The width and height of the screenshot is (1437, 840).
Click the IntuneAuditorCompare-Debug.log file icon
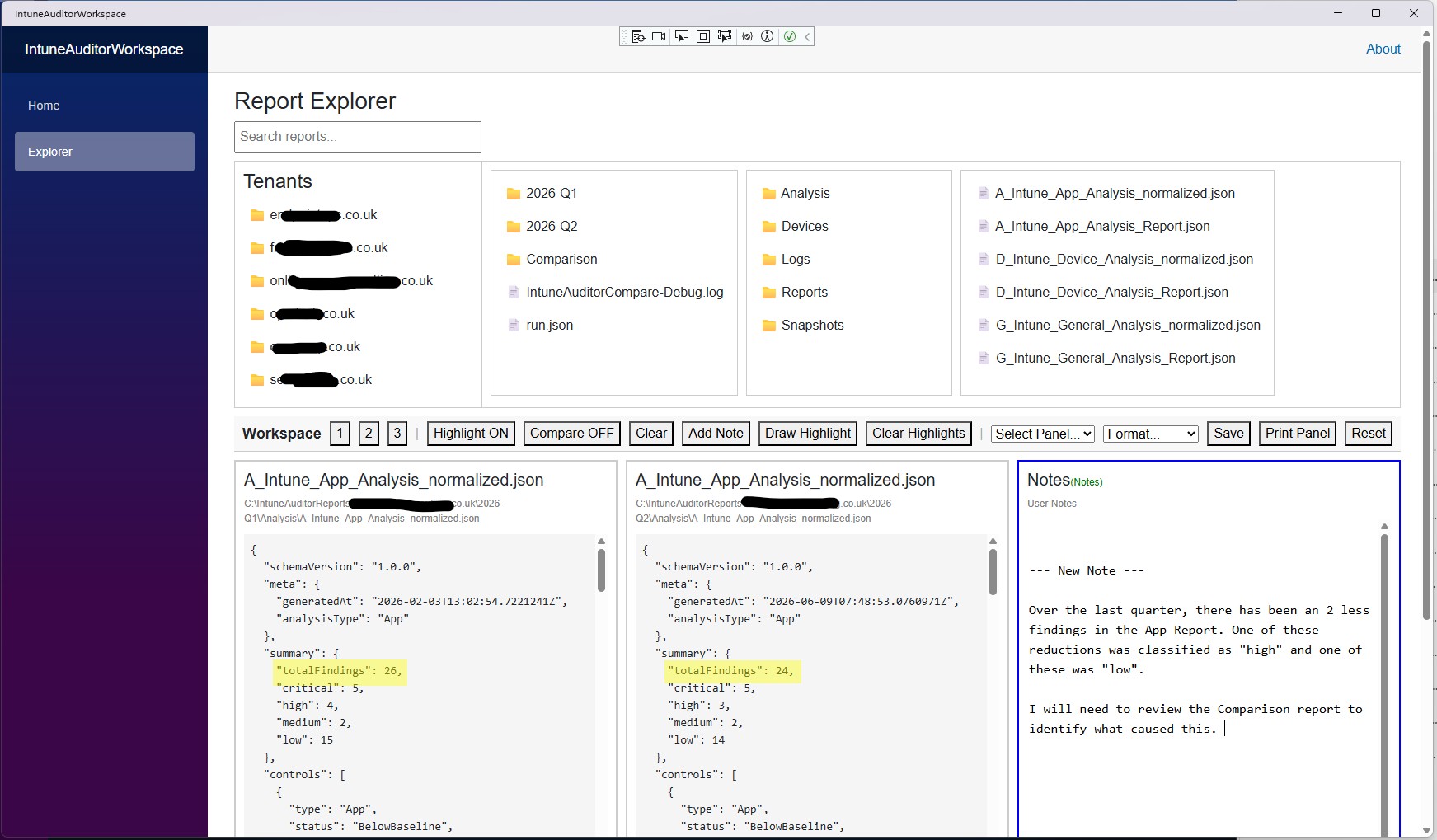[x=514, y=293]
